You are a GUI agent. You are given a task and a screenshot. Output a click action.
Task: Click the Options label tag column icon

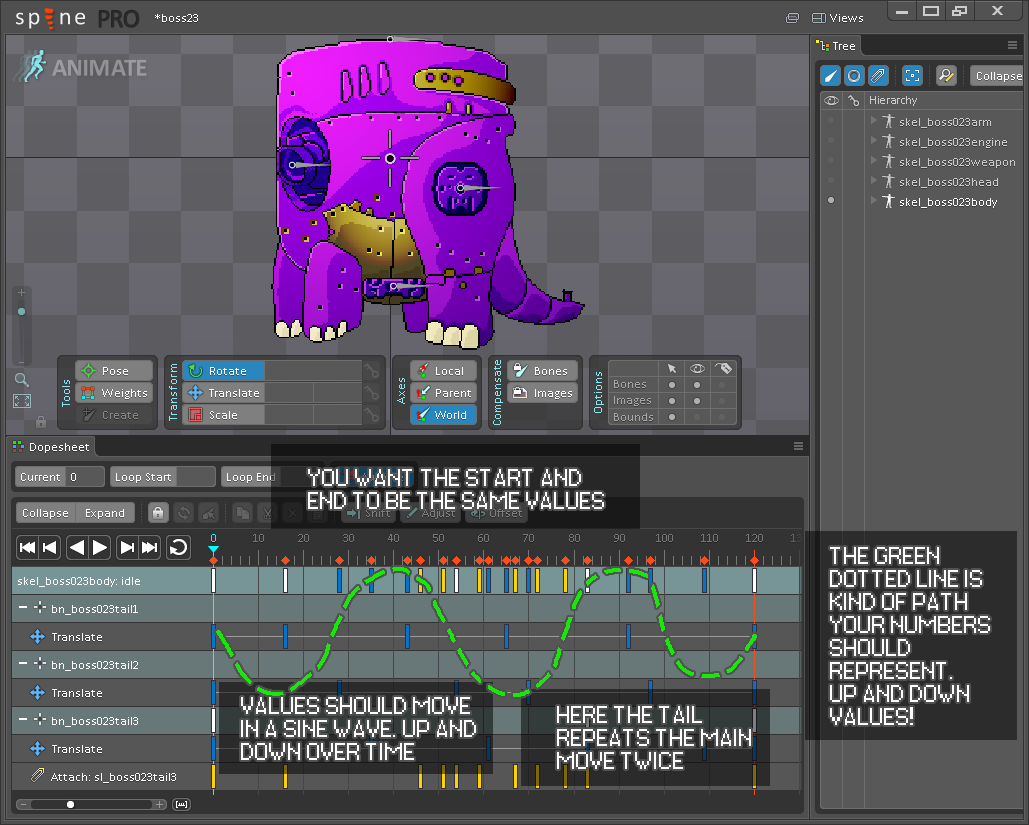pyautogui.click(x=723, y=369)
